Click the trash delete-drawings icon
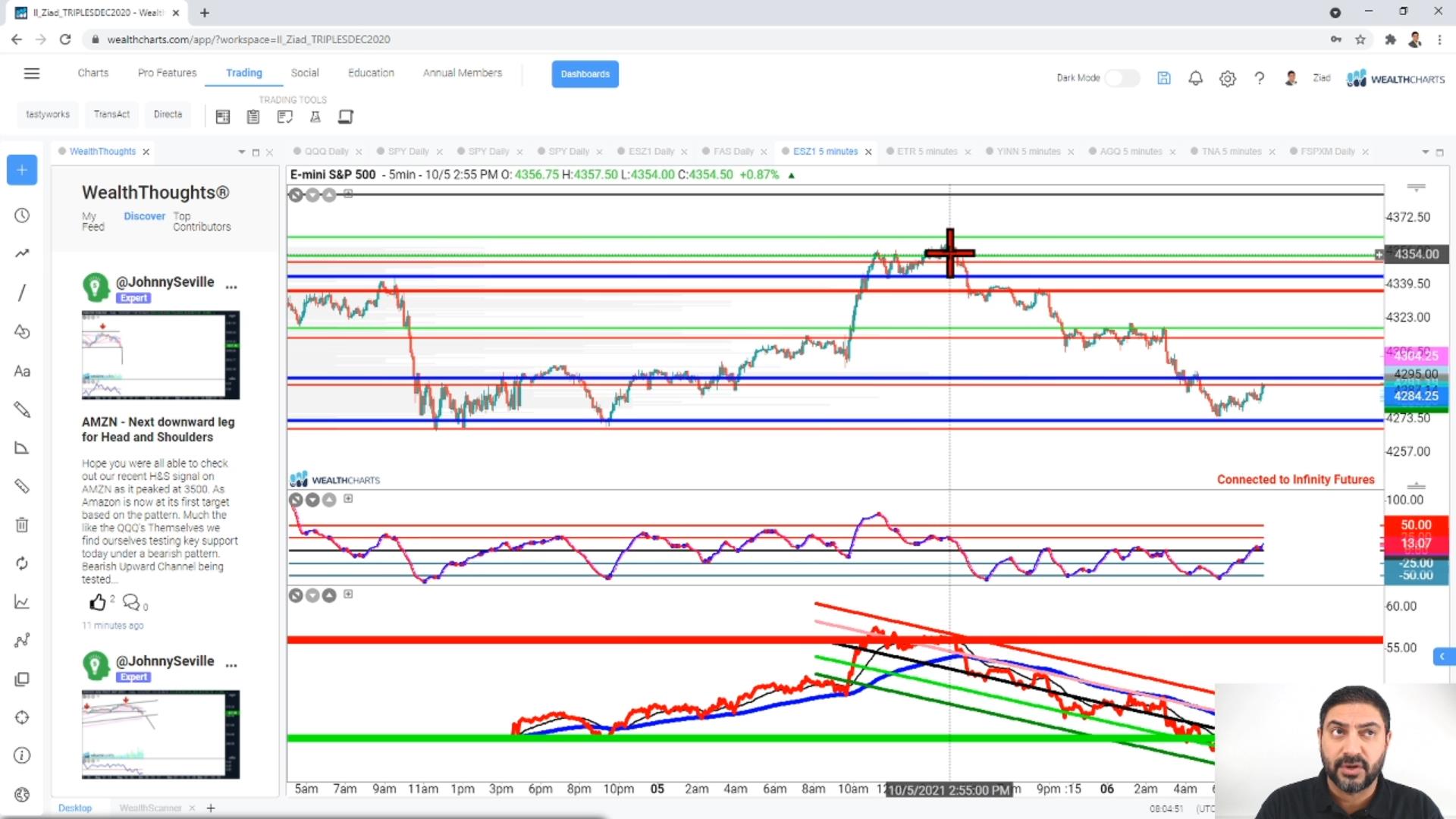Image resolution: width=1456 pixels, height=819 pixels. pos(22,525)
